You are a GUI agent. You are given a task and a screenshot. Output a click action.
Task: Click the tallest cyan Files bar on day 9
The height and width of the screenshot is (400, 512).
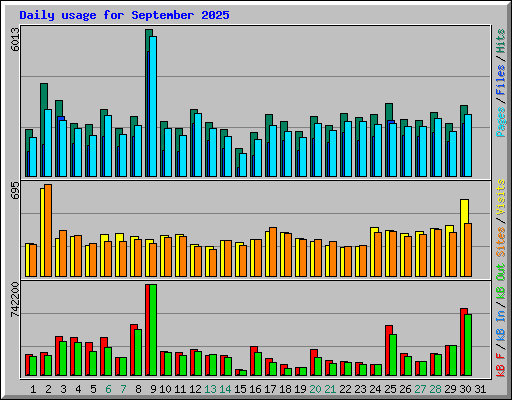(x=153, y=106)
